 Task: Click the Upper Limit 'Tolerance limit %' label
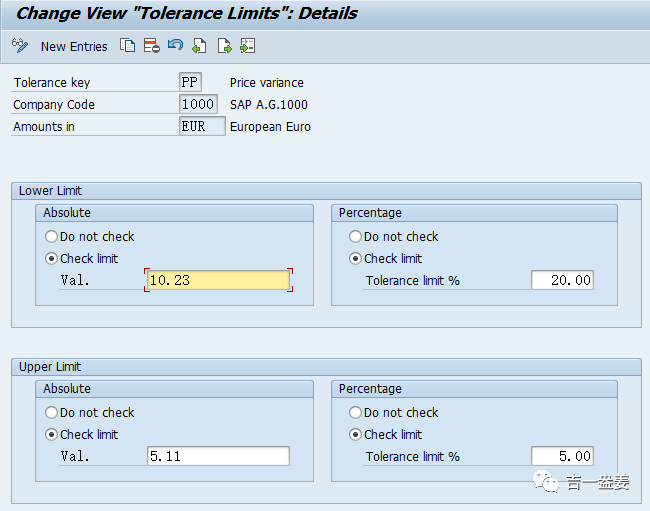pos(412,457)
